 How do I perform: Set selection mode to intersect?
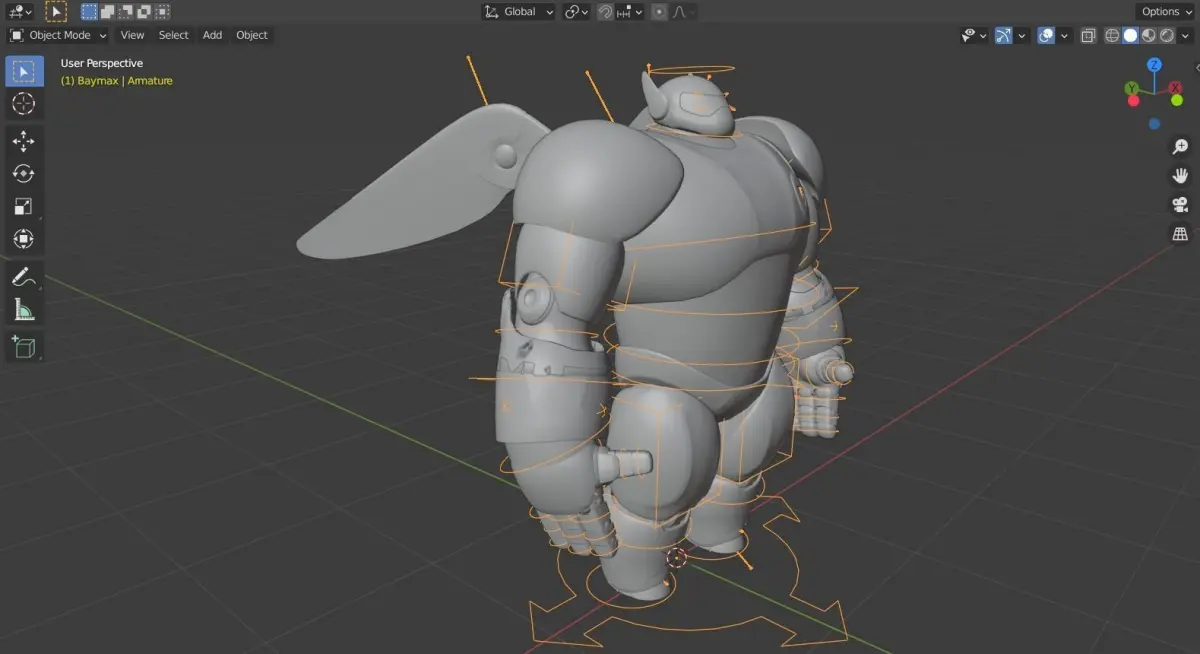pyautogui.click(x=162, y=12)
